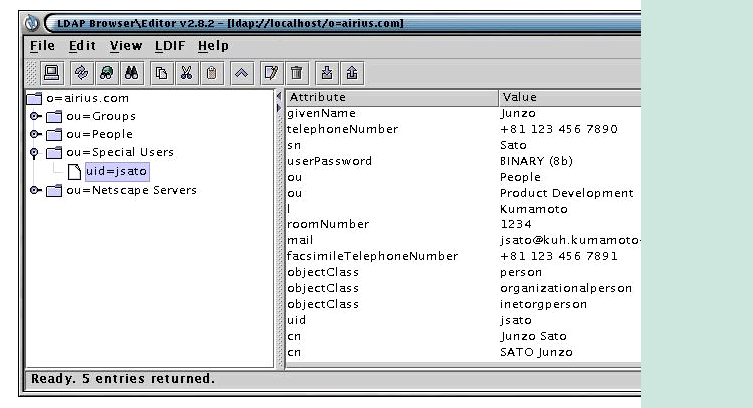Click the Cut scissors toolbar icon

click(x=187, y=73)
